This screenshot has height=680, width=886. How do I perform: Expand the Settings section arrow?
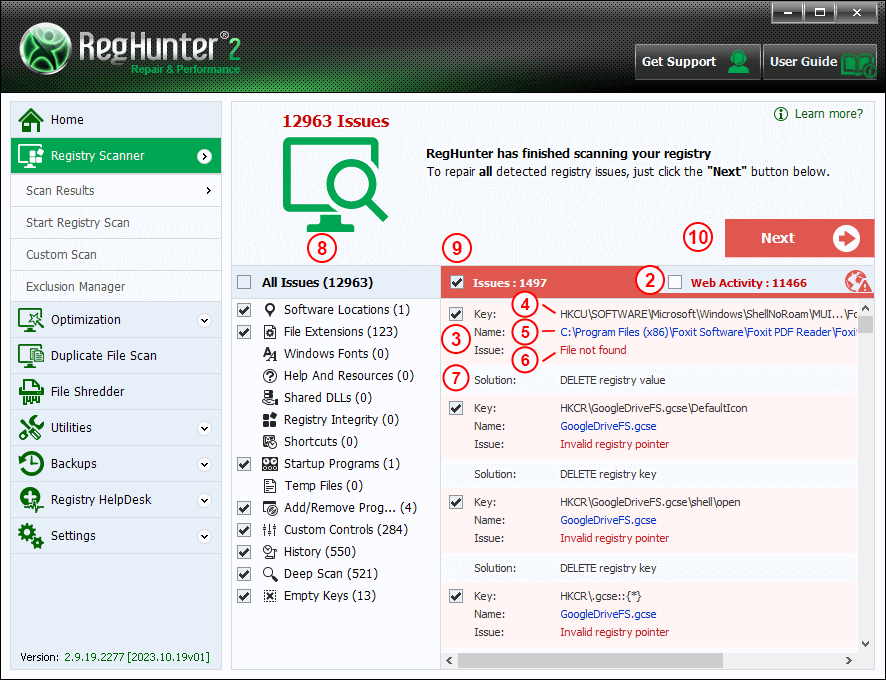point(204,536)
